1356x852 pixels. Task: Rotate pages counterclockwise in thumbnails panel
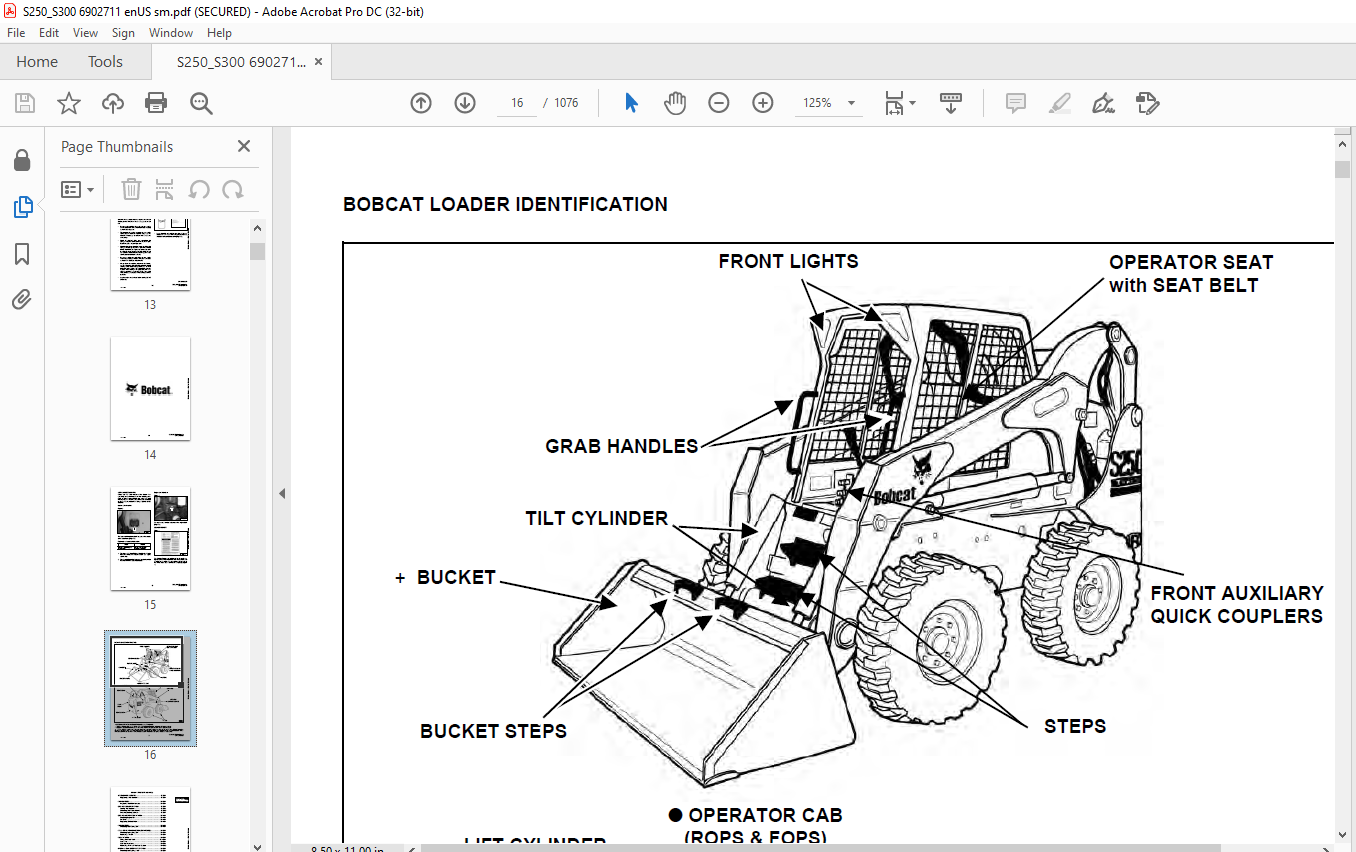pos(199,189)
